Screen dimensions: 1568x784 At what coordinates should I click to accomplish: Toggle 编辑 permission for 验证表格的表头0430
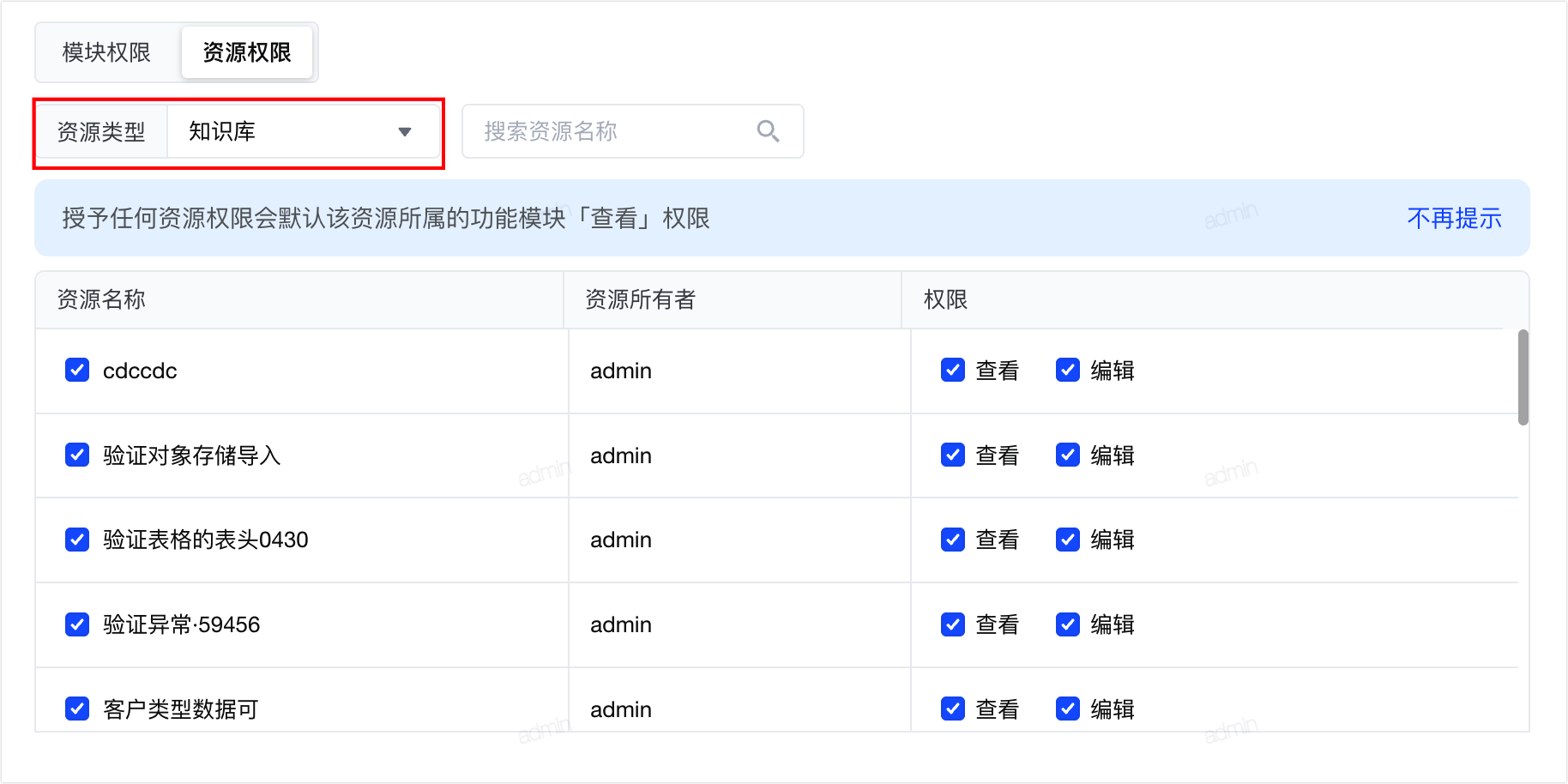[1068, 540]
